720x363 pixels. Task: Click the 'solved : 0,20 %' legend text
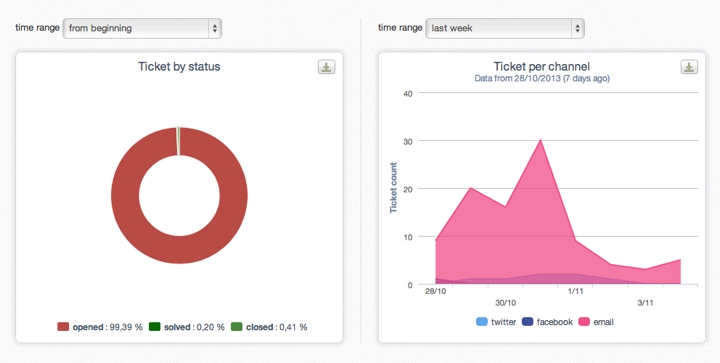tap(194, 327)
